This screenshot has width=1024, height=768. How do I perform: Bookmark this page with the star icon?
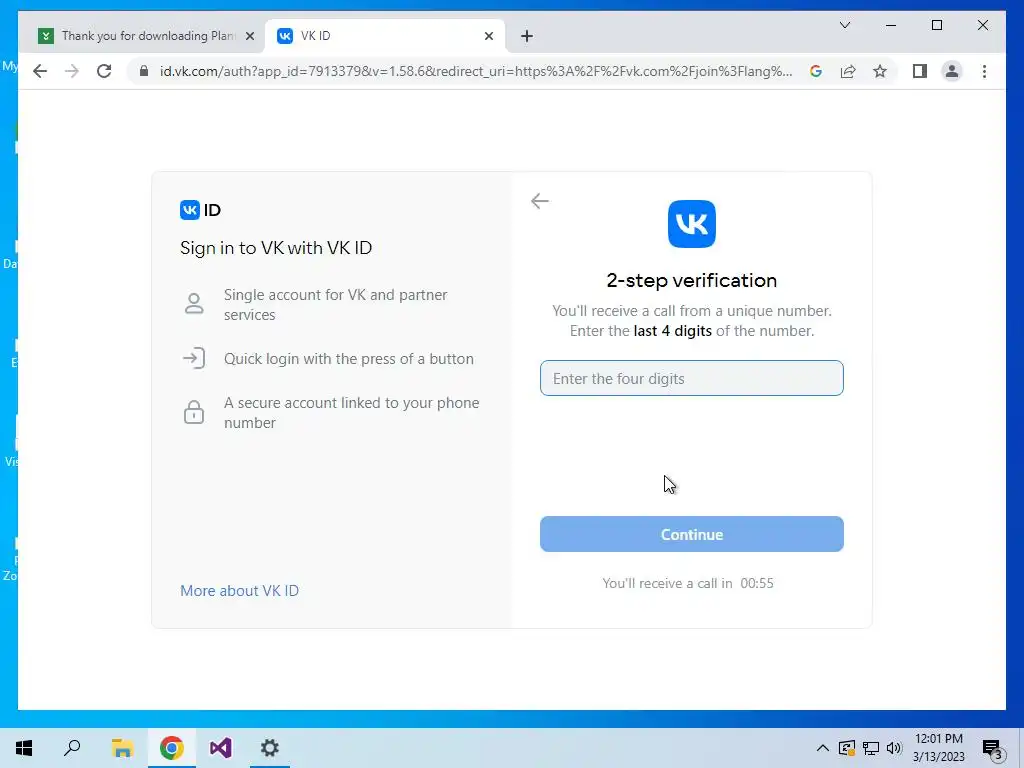click(x=880, y=71)
